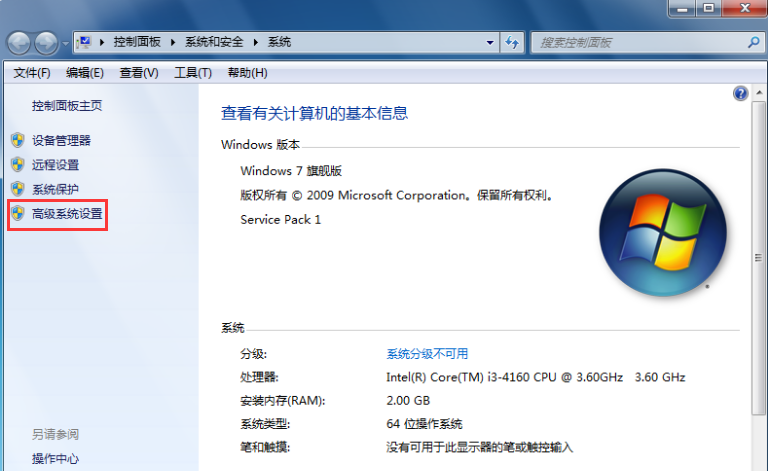Open the recent pages dropdown beside the Forward arrow

pyautogui.click(x=65, y=44)
